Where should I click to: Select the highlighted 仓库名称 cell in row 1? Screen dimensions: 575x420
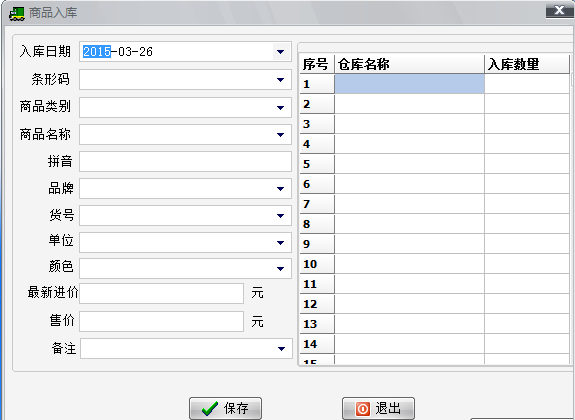[409, 84]
